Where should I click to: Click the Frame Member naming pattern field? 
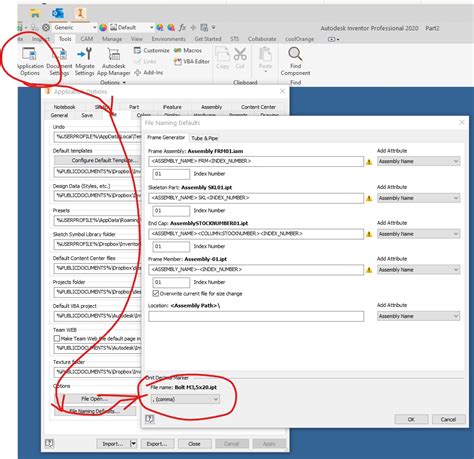pos(256,269)
